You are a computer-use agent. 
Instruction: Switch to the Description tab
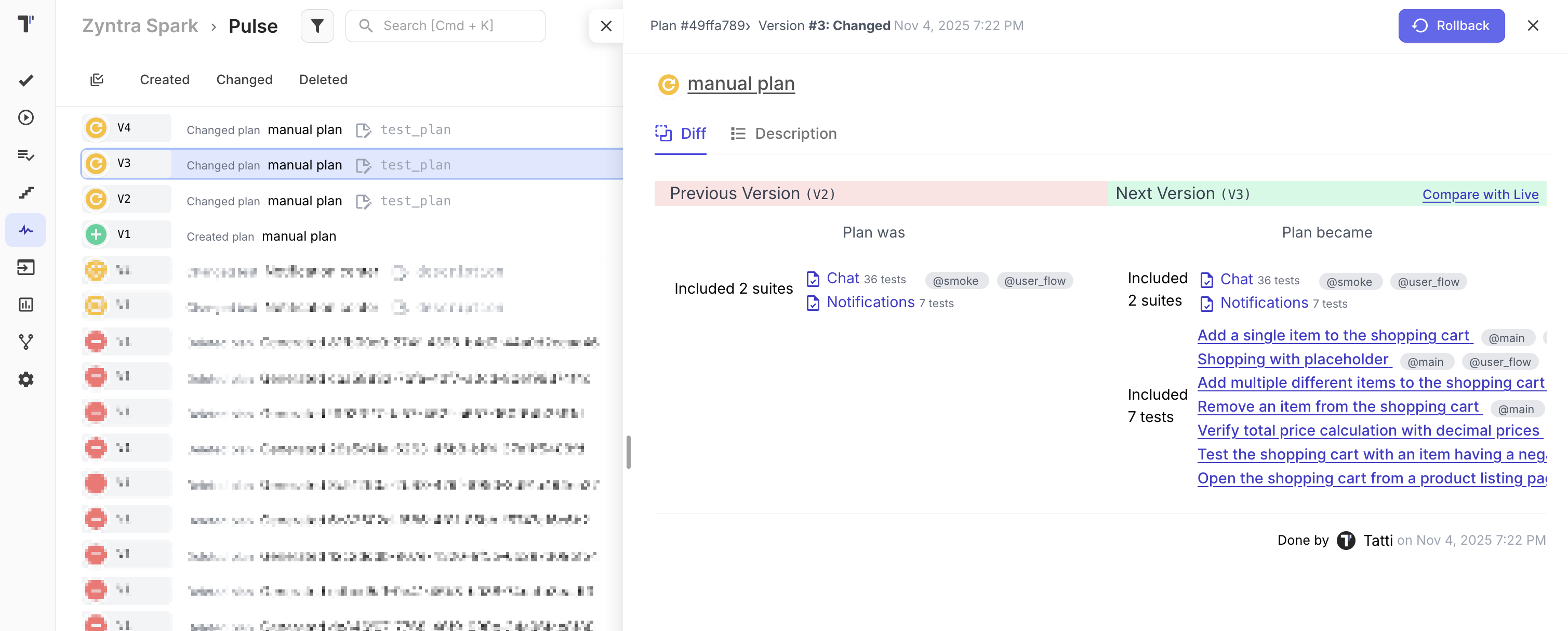(x=784, y=134)
